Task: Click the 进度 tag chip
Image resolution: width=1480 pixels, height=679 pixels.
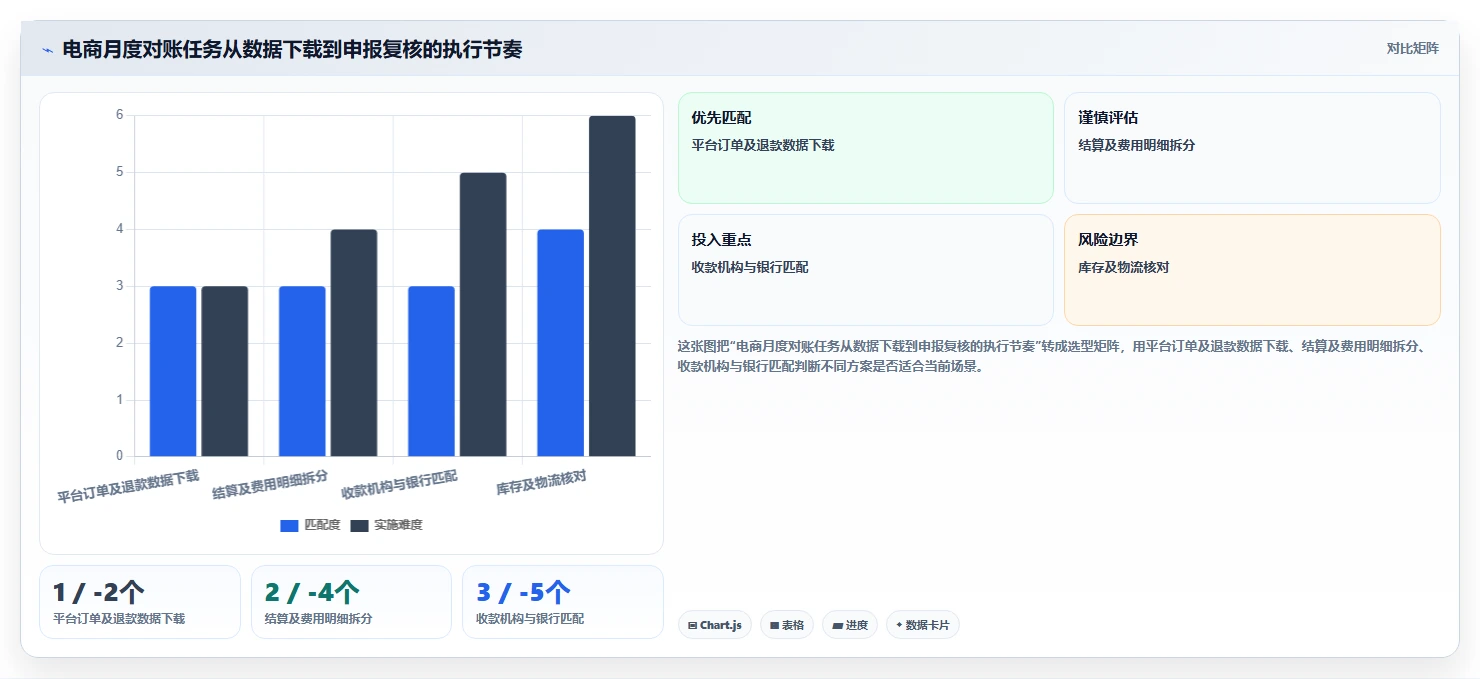Action: (x=850, y=625)
